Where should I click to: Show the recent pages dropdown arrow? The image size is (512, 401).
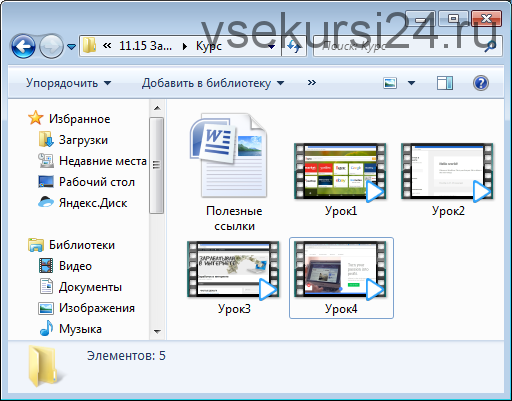pos(71,47)
